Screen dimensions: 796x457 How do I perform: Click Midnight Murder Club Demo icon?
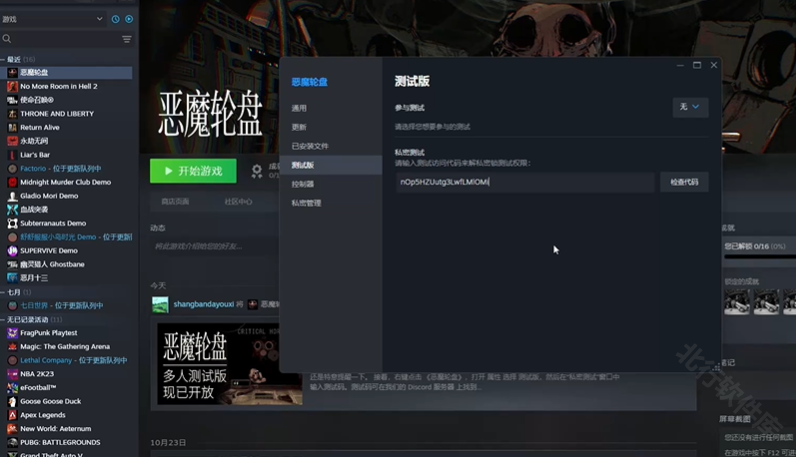click(12, 182)
